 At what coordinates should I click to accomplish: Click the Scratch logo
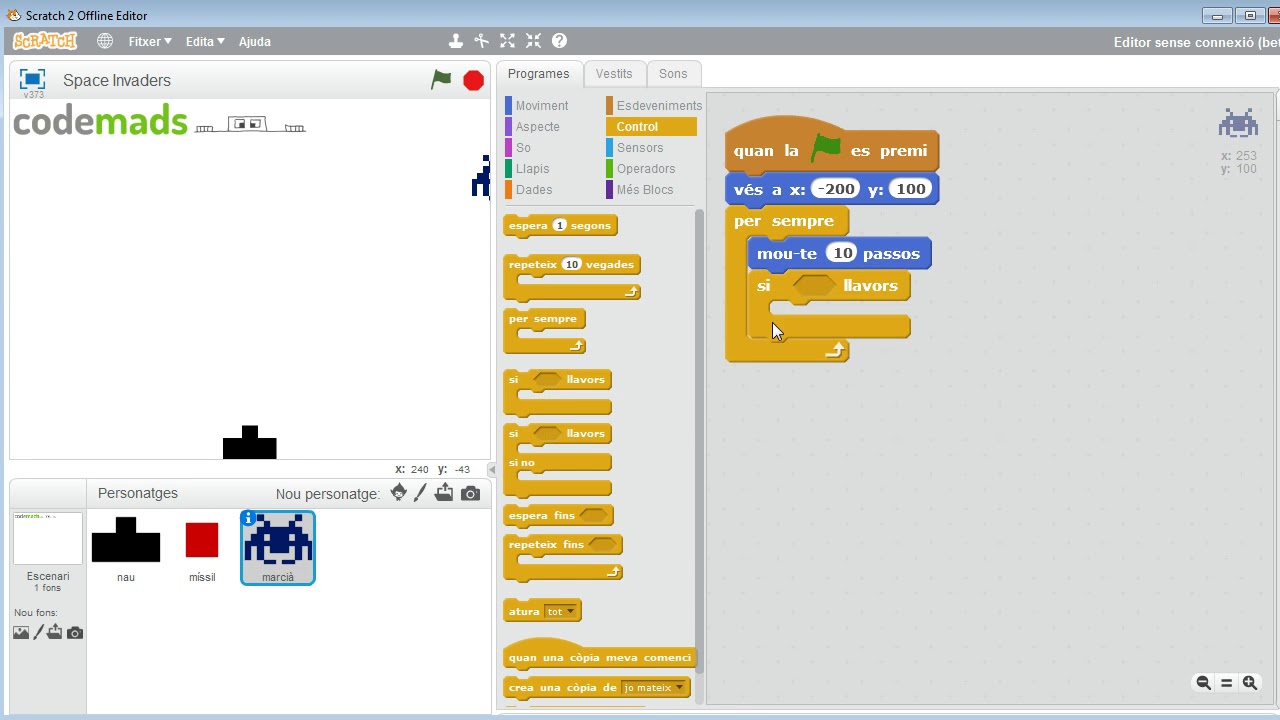point(45,41)
